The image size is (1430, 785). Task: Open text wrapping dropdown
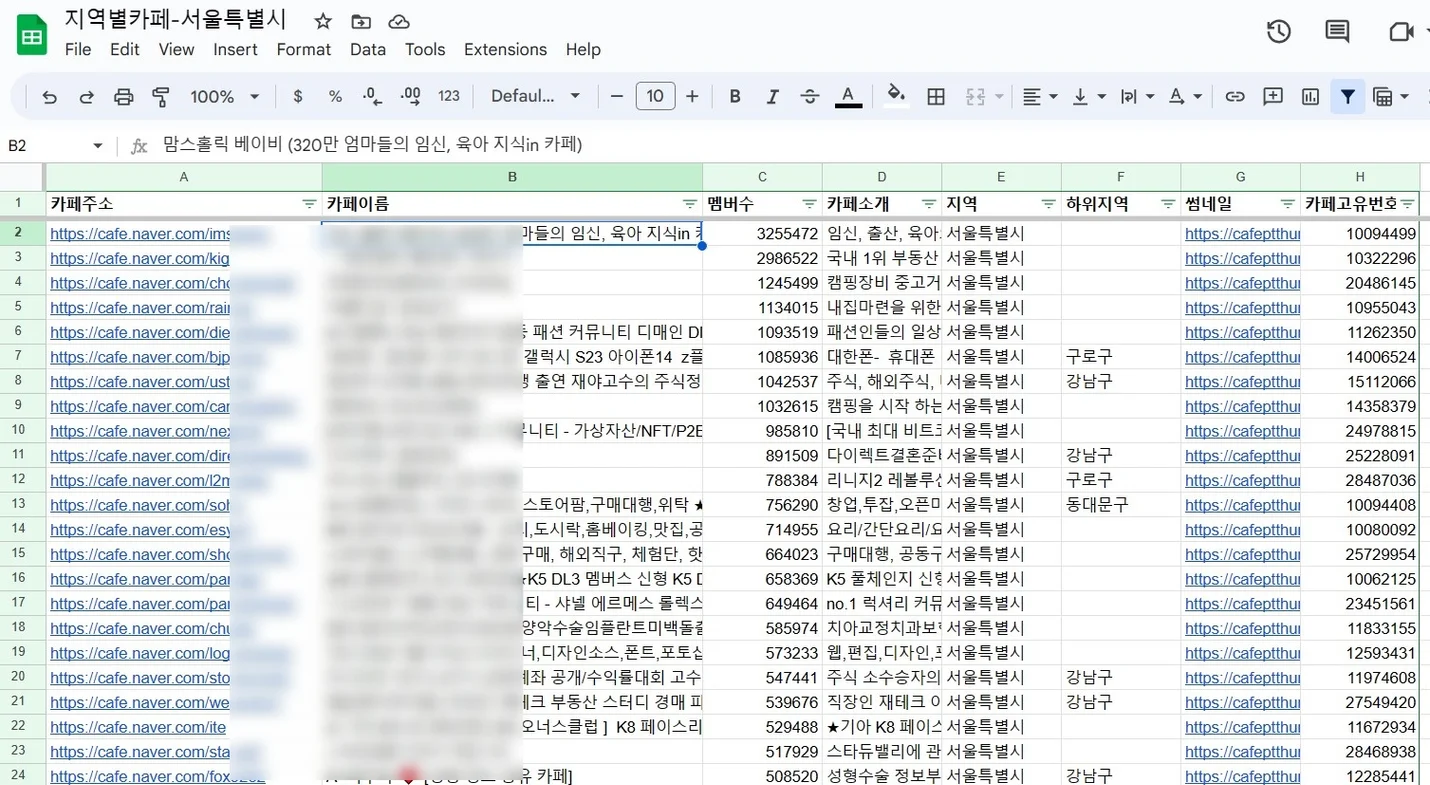(x=1137, y=97)
